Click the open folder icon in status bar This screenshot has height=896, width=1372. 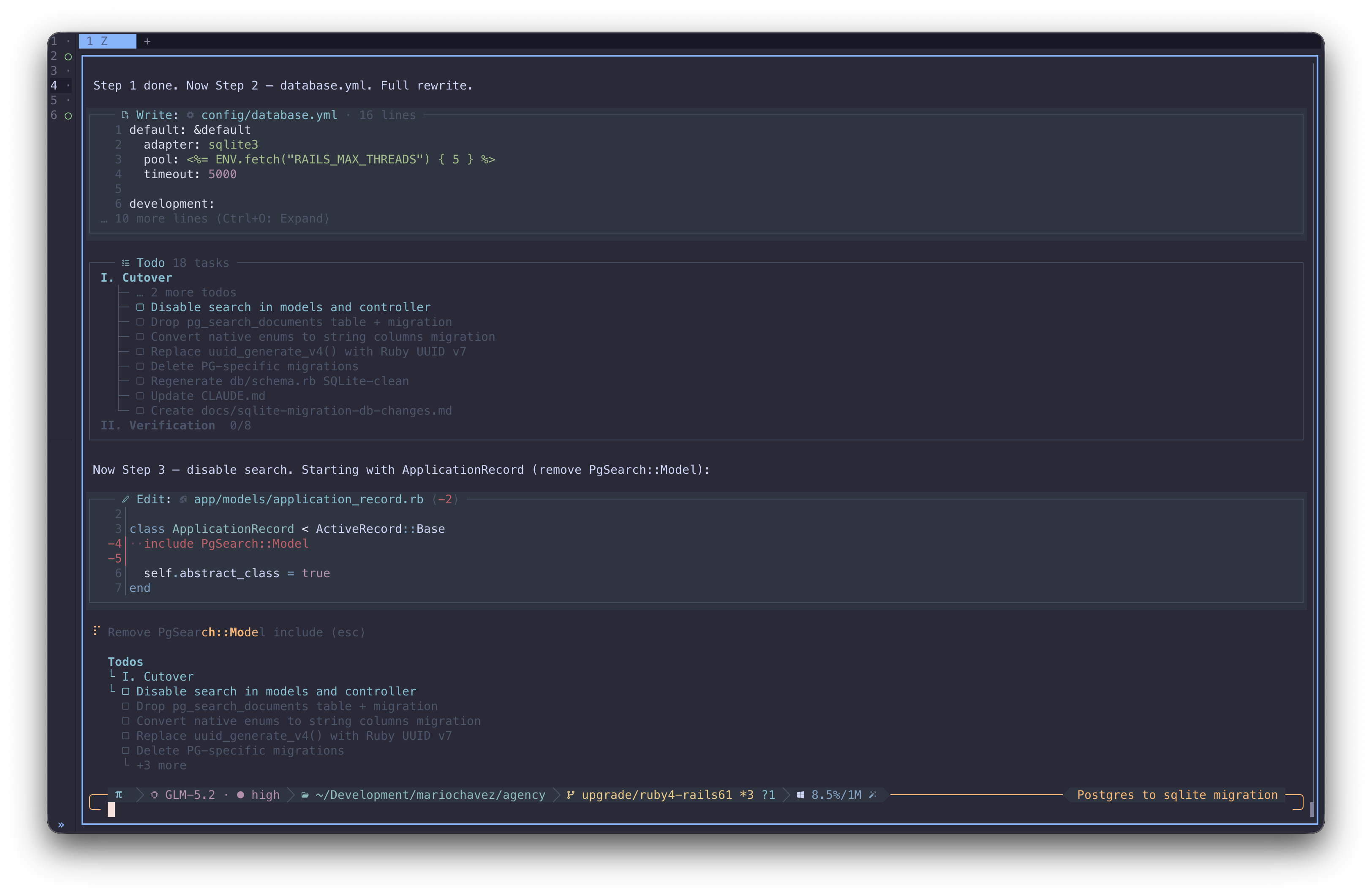pyautogui.click(x=305, y=795)
